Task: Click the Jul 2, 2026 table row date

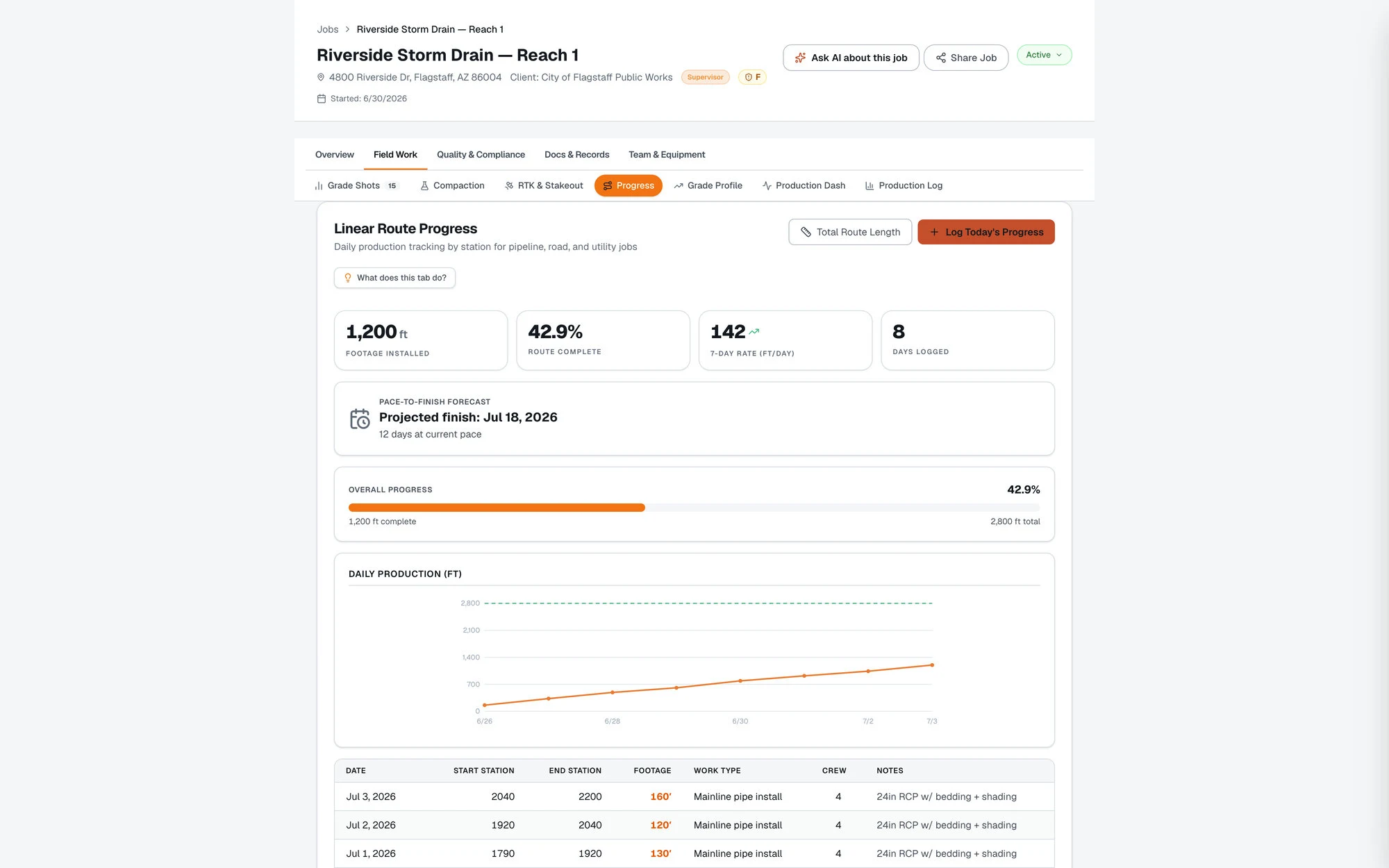Action: (371, 825)
